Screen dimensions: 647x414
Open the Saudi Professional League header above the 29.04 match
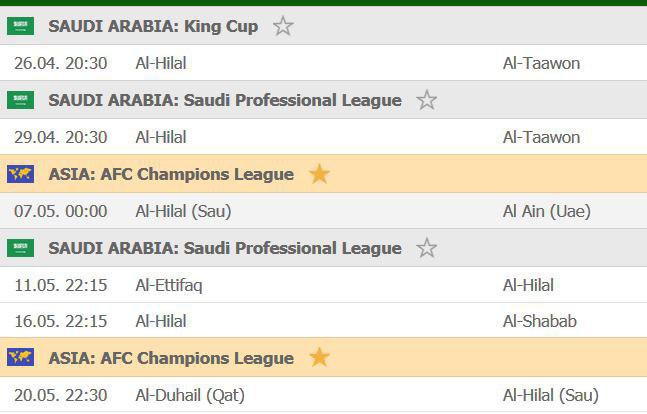tap(225, 100)
